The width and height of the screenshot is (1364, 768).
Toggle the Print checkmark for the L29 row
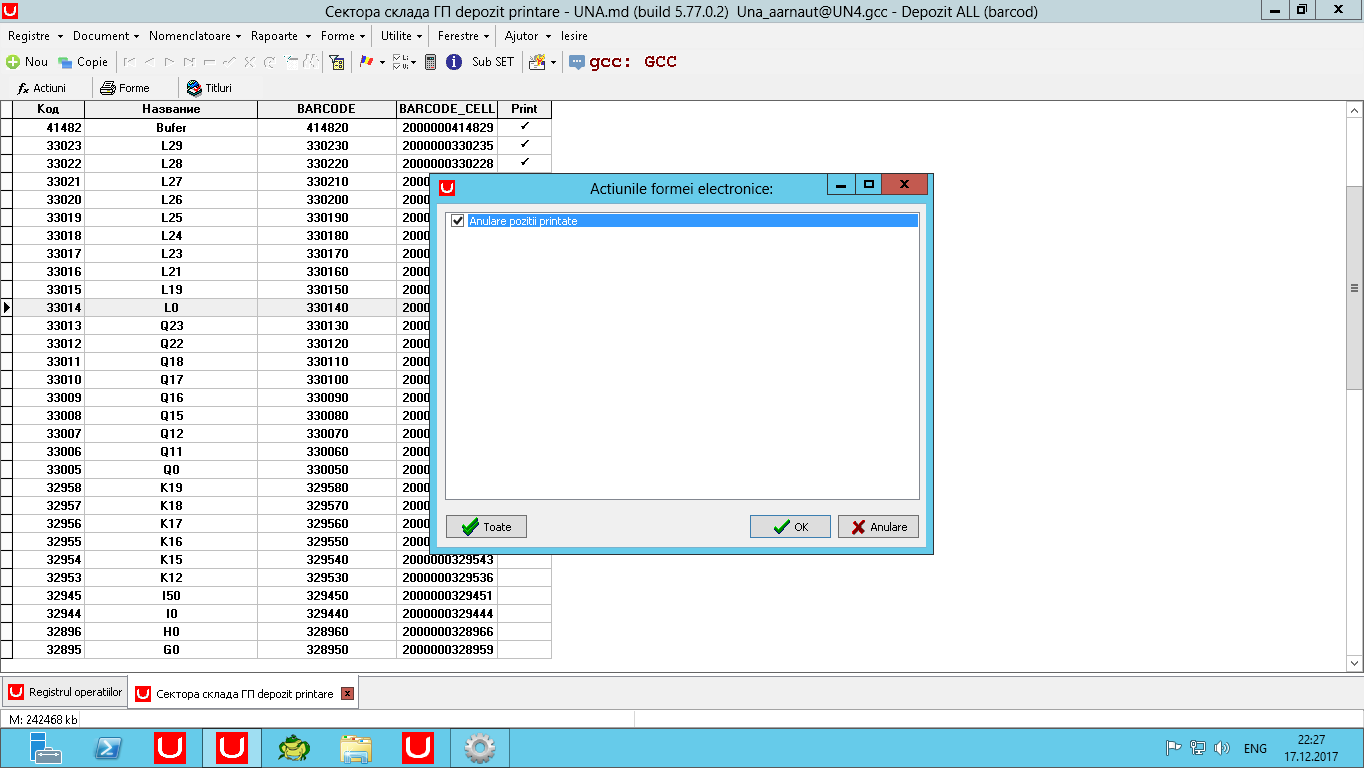click(x=524, y=145)
